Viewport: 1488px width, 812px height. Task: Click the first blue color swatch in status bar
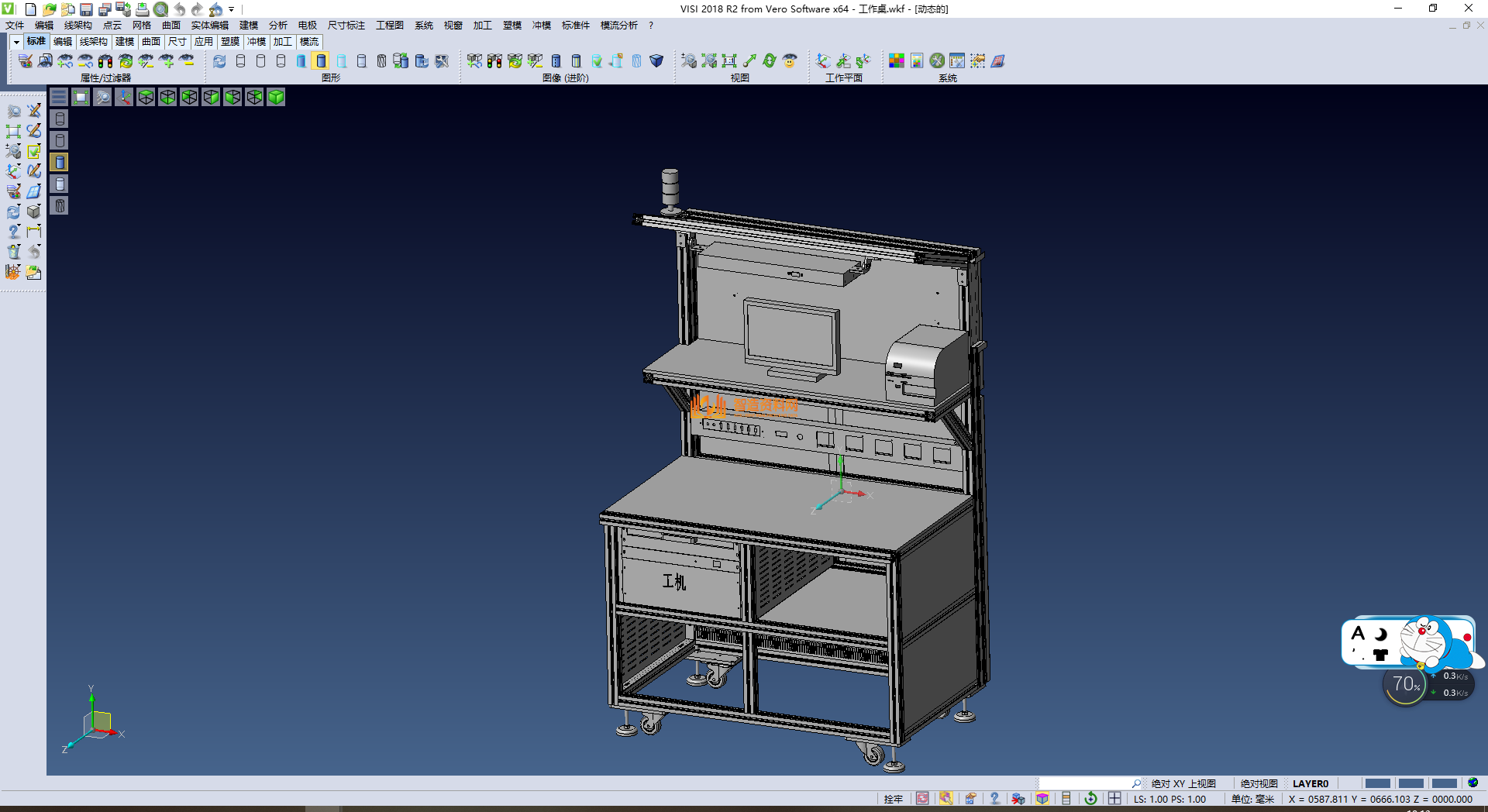click(1377, 783)
